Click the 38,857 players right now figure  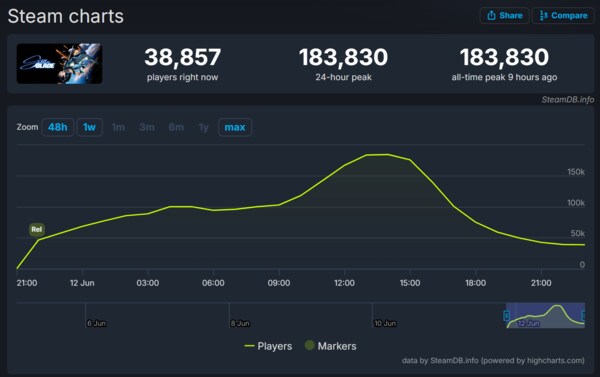pyautogui.click(x=183, y=57)
